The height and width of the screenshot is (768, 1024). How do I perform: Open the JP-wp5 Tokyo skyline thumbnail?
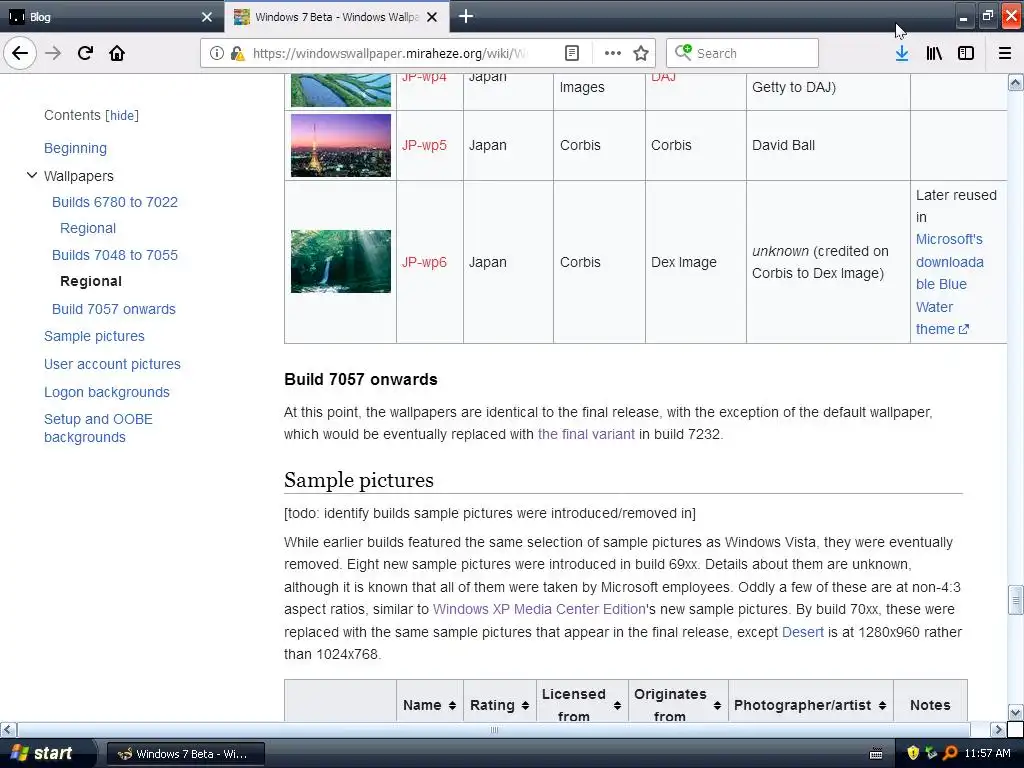click(x=341, y=146)
